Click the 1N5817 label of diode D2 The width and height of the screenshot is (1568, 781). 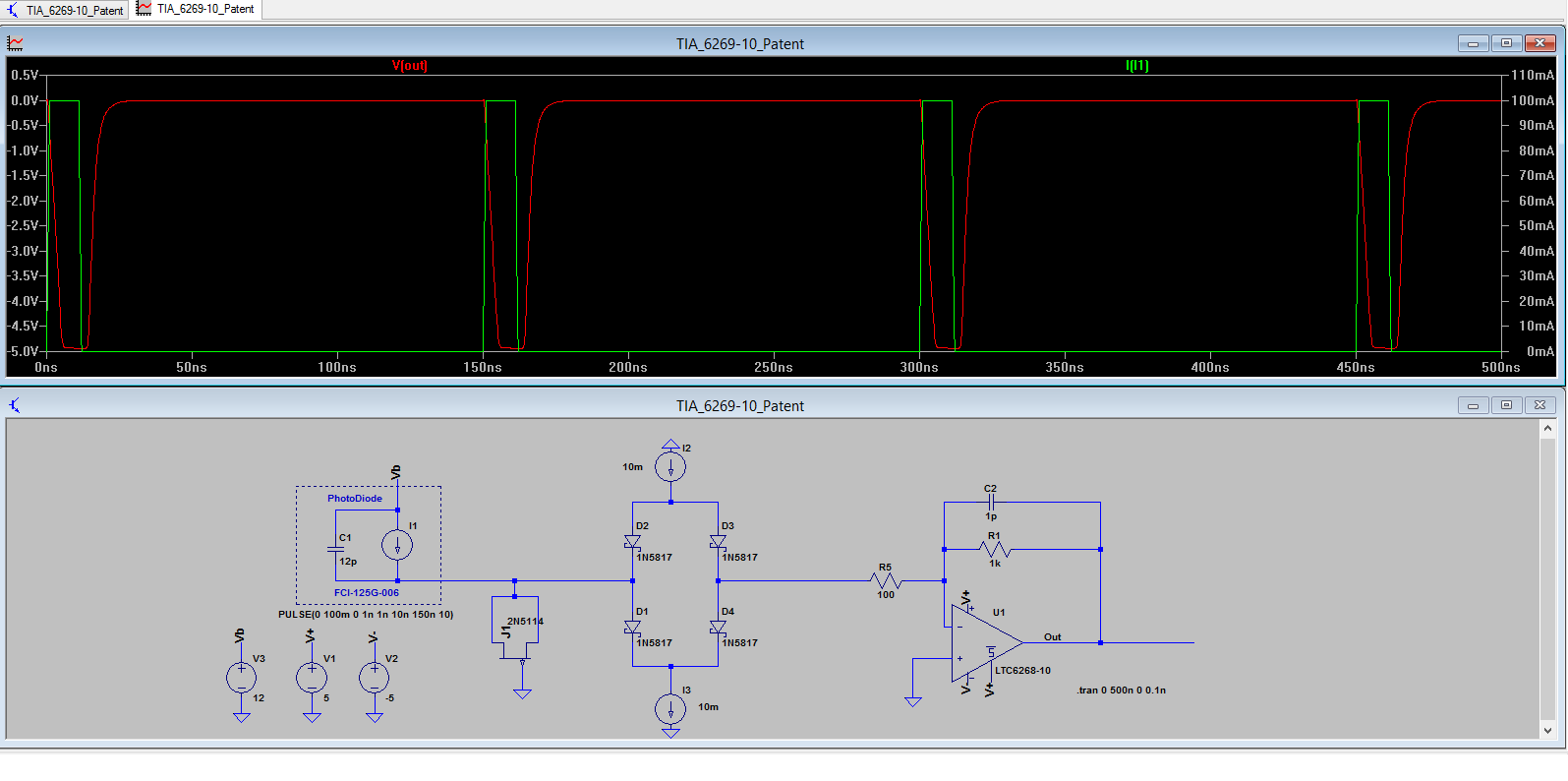pos(654,557)
